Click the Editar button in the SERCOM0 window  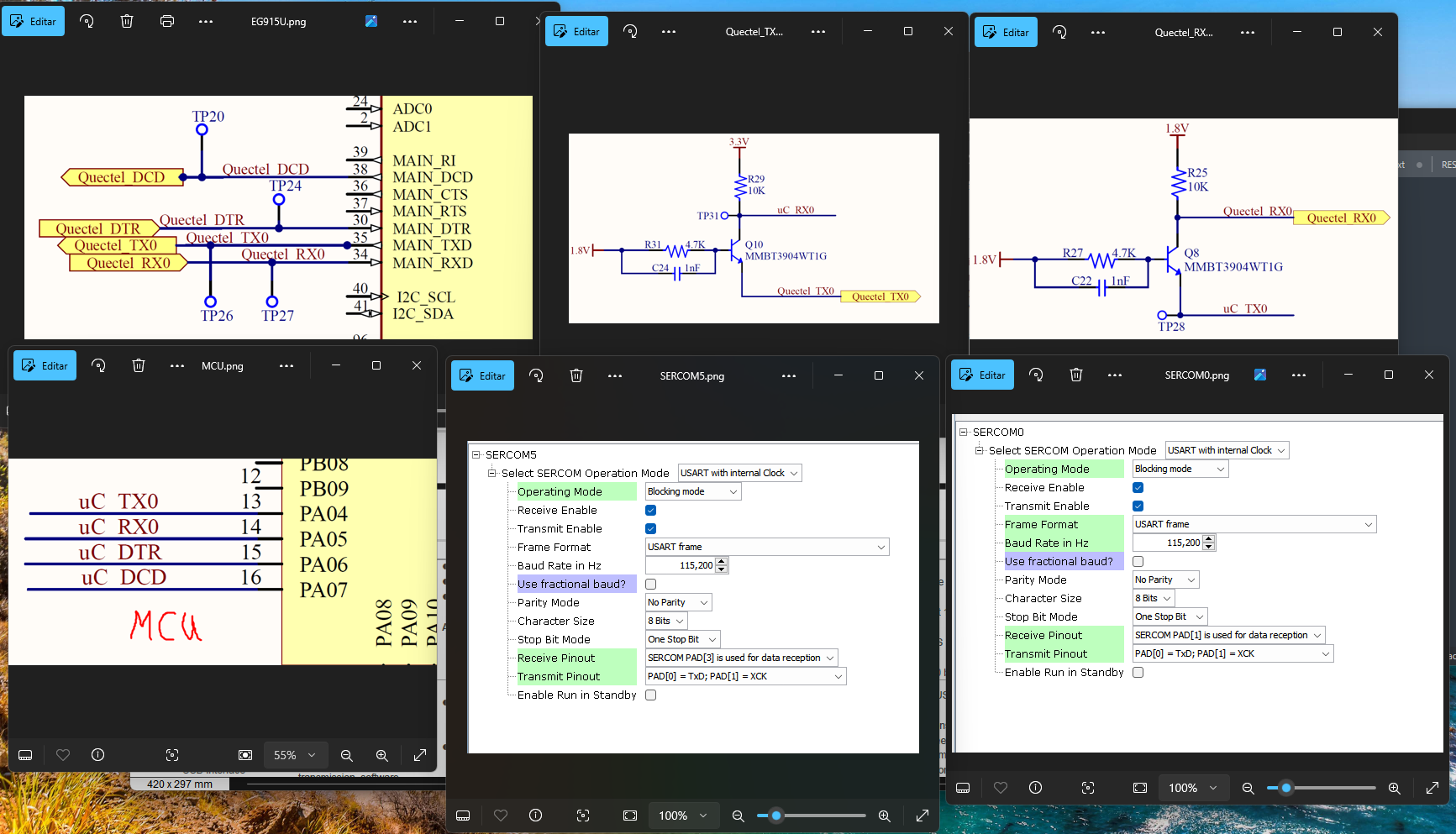click(981, 375)
